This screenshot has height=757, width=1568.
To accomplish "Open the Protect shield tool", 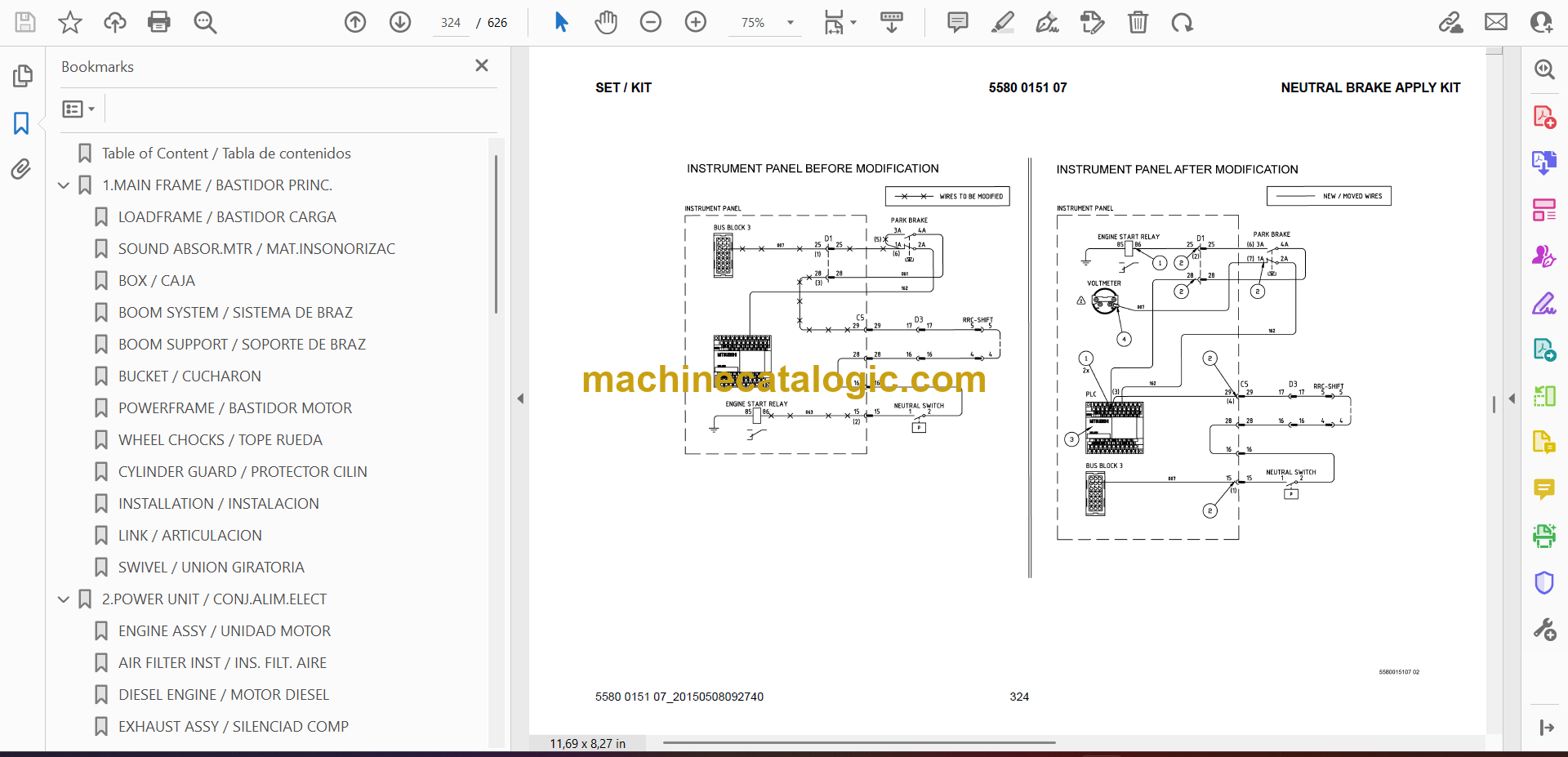I will click(1544, 583).
